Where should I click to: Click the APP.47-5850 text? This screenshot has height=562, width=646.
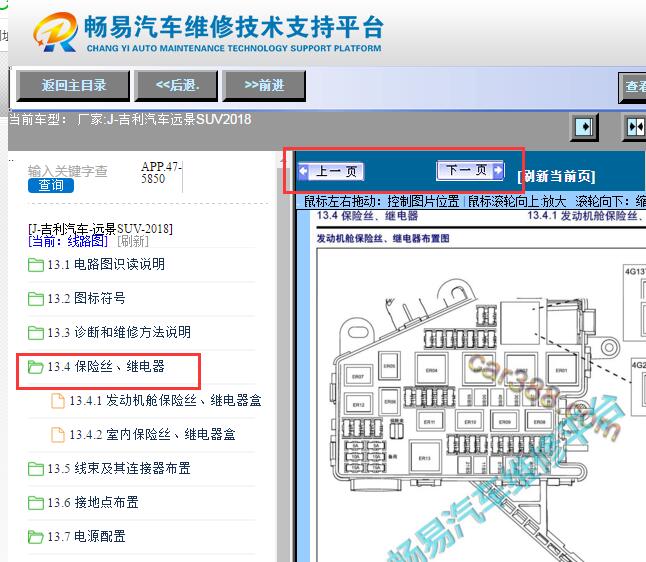[161, 173]
